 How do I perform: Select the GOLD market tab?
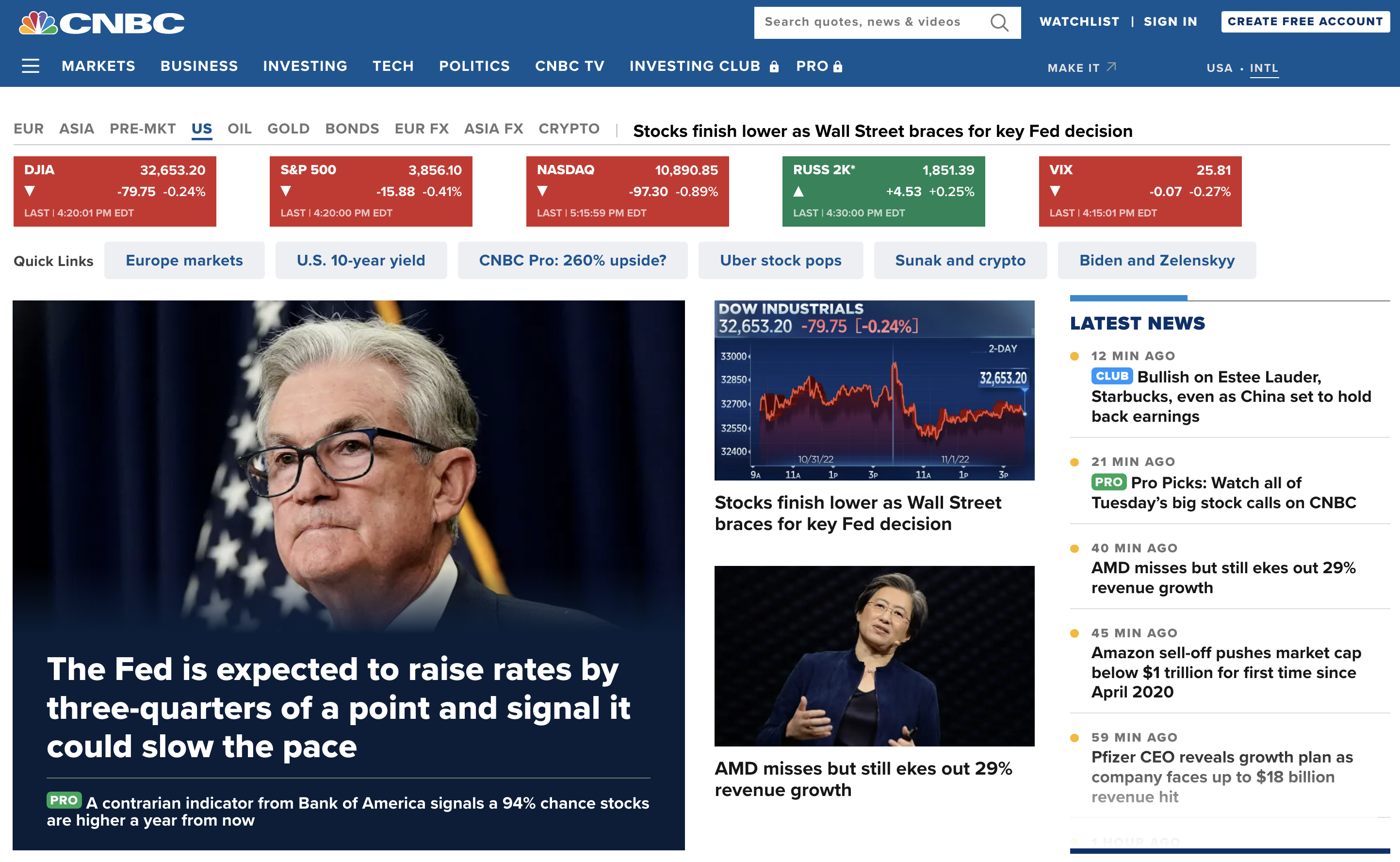(288, 129)
